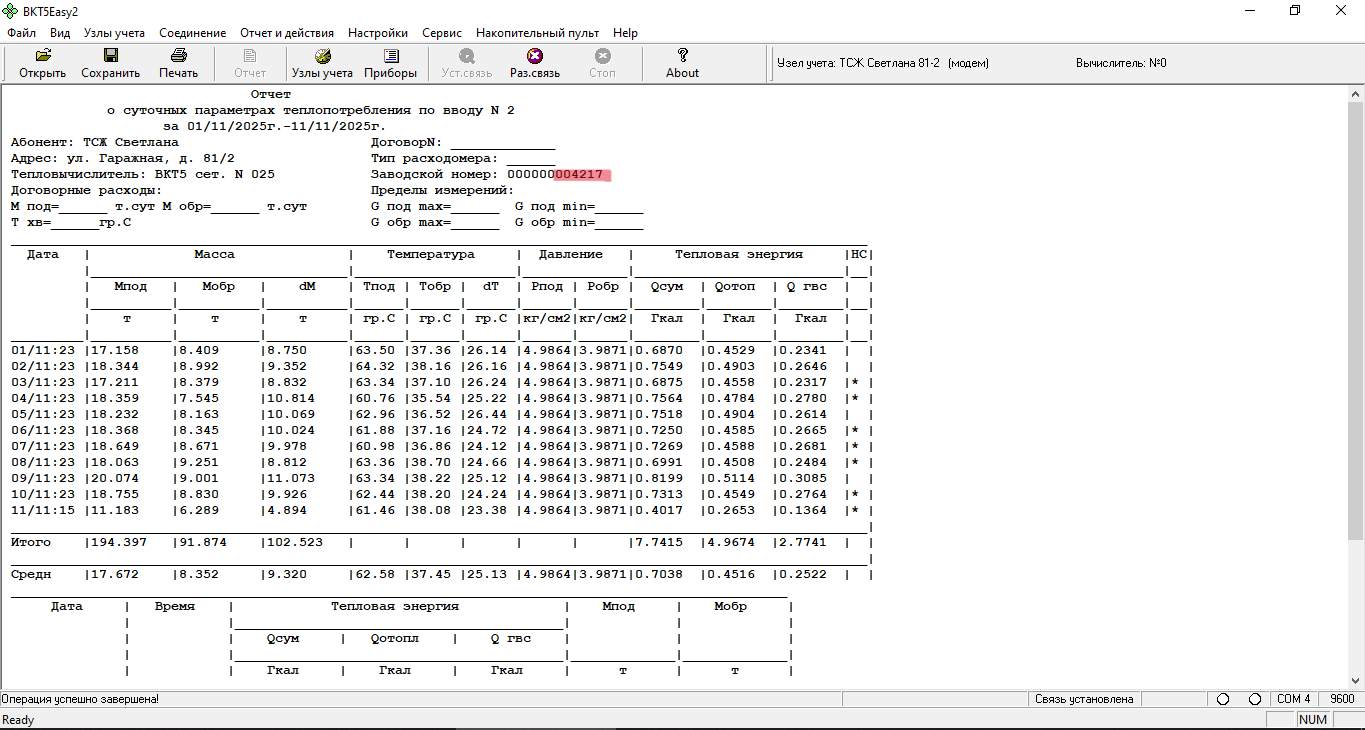Click the About question mark icon
The width and height of the screenshot is (1365, 730).
[x=682, y=57]
